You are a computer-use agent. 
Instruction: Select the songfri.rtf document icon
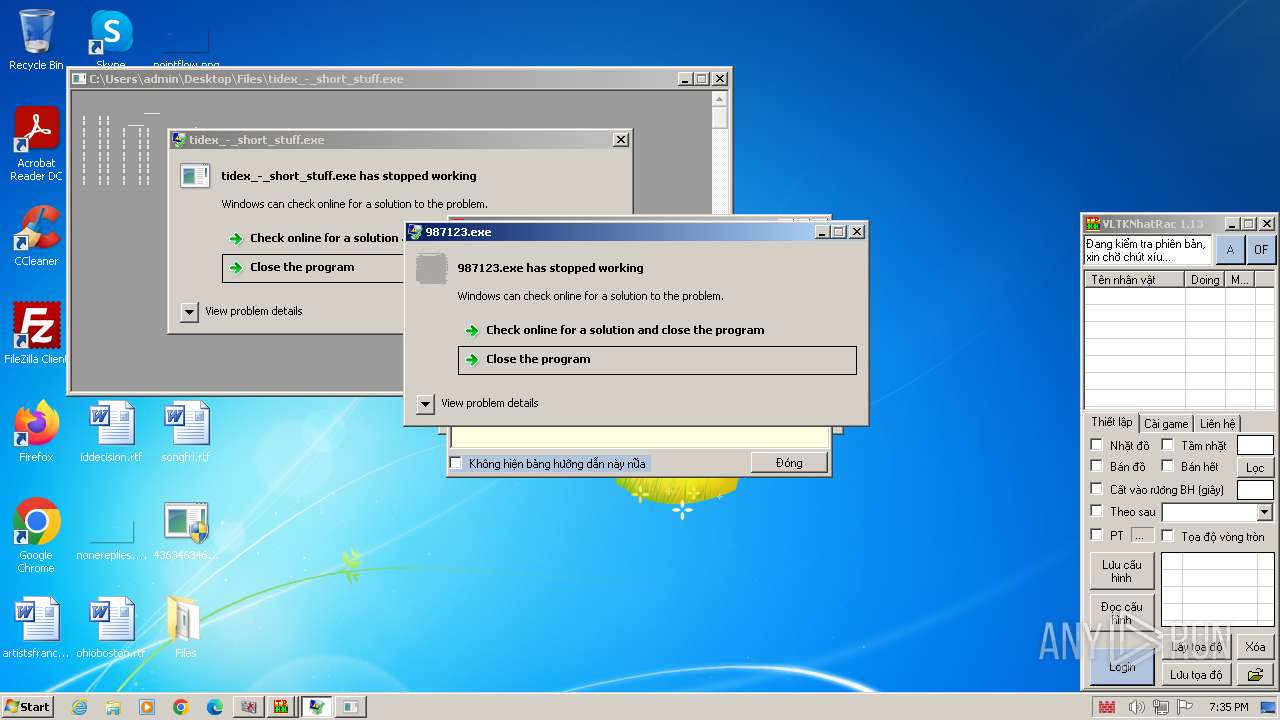186,432
